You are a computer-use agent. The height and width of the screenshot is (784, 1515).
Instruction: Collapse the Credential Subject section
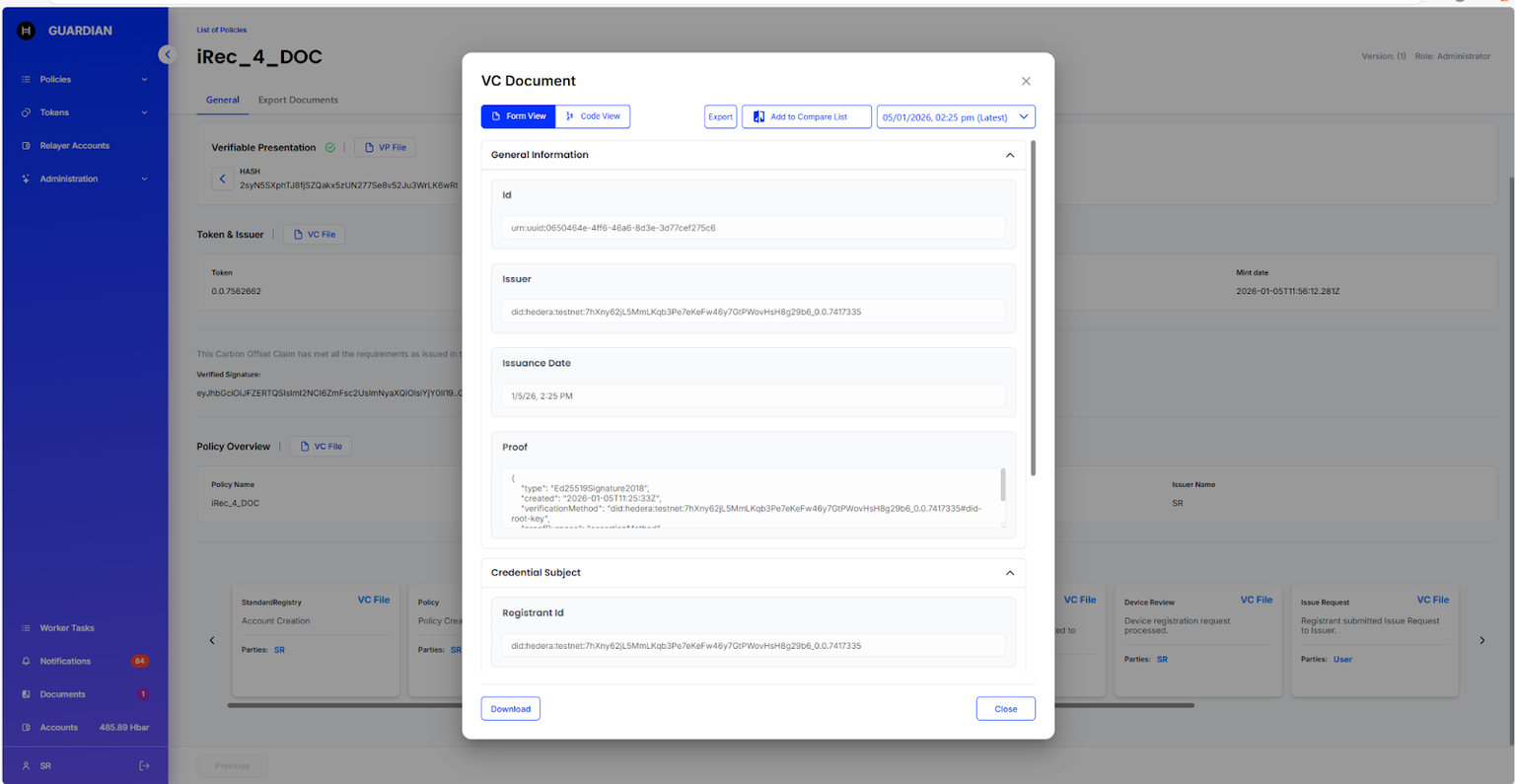coord(1009,573)
